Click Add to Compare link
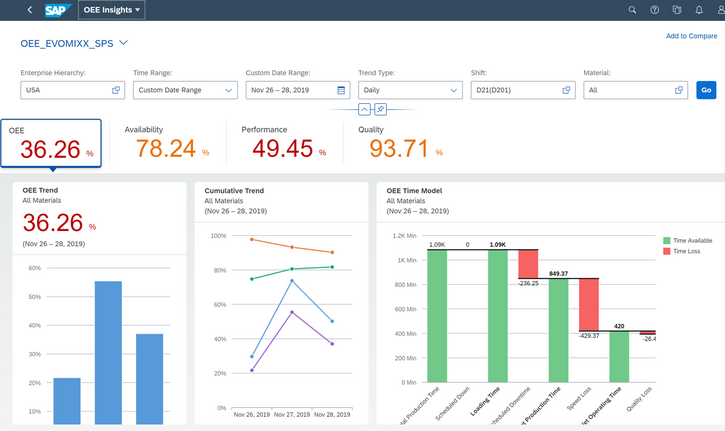The width and height of the screenshot is (725, 431). (x=691, y=36)
